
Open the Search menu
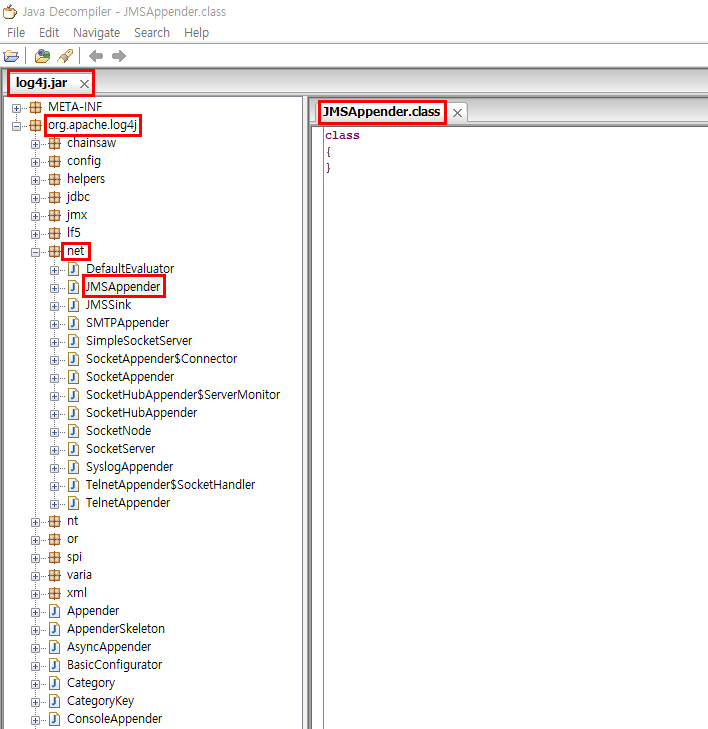152,33
